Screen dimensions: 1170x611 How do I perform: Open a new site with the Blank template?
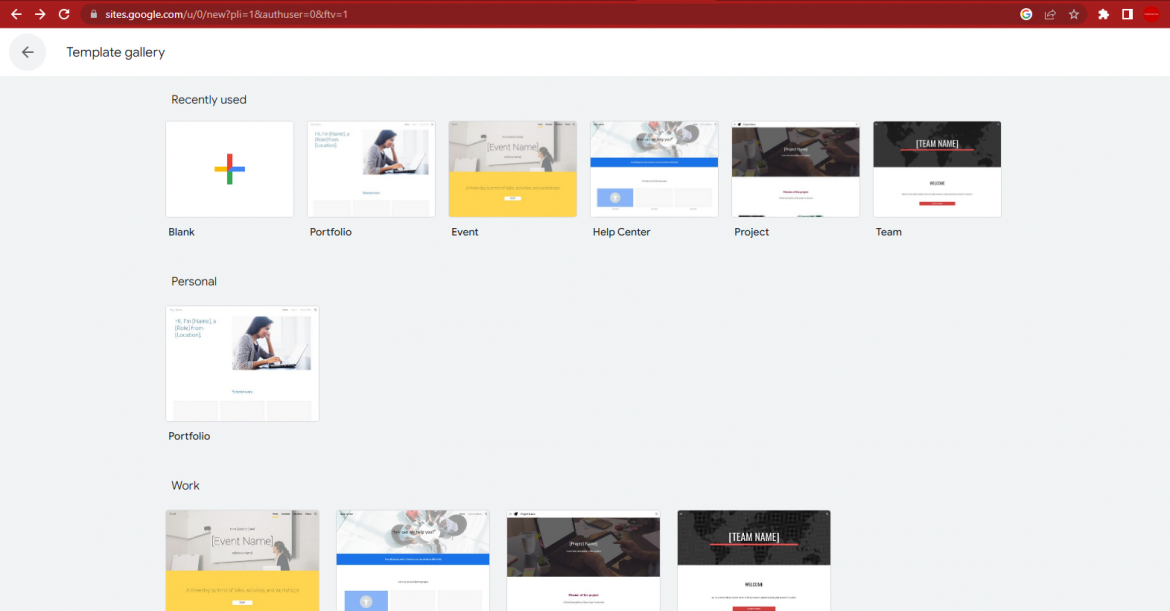(x=229, y=168)
